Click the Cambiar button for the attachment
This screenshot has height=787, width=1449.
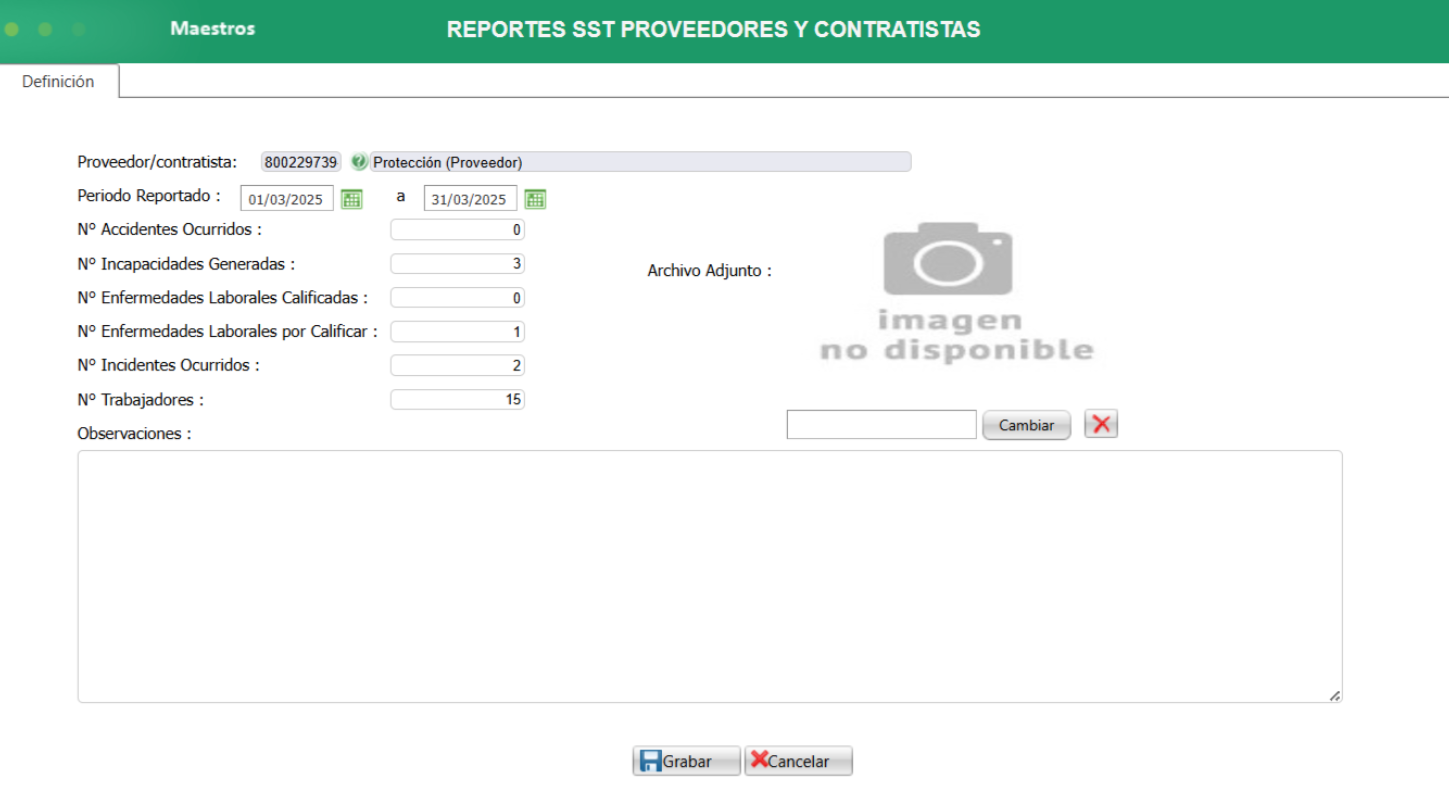pos(1026,424)
